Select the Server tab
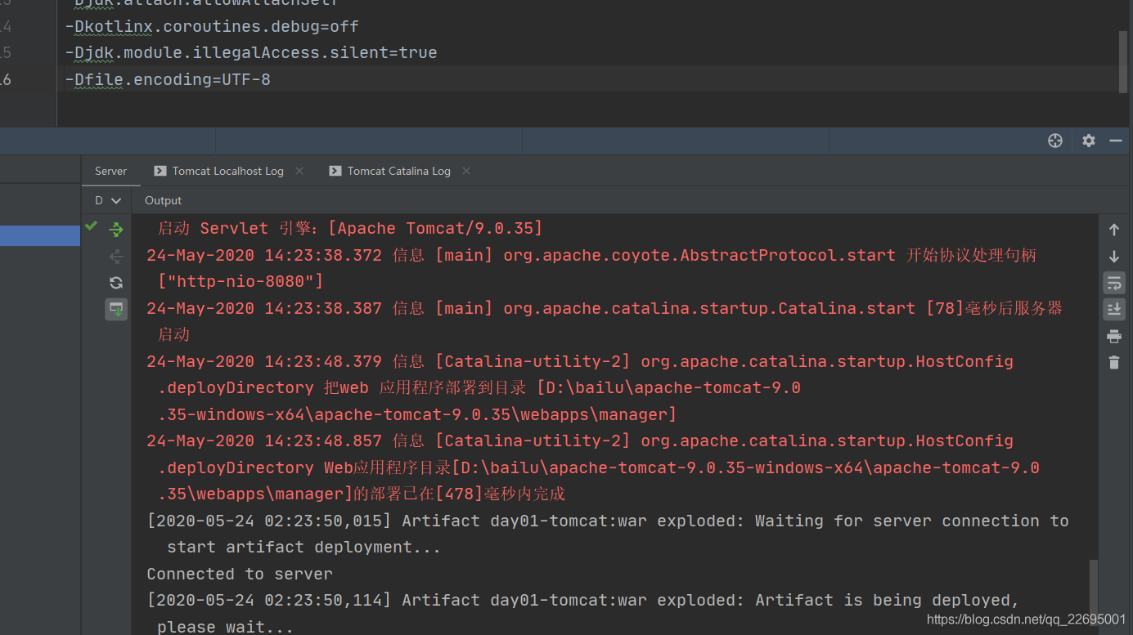Viewport: 1133px width, 635px height. 111,171
